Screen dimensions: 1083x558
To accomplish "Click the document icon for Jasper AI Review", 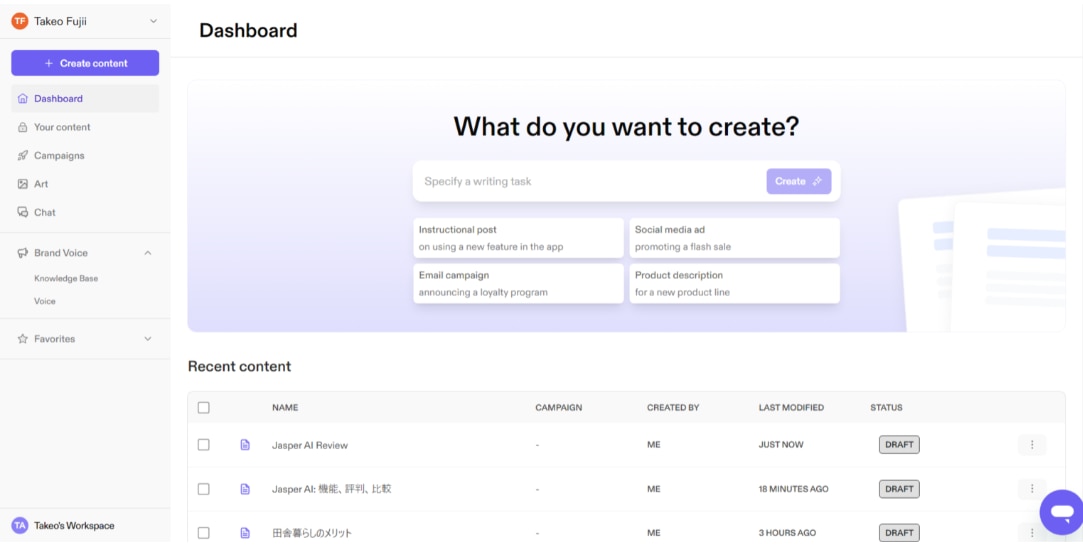I will coord(245,445).
